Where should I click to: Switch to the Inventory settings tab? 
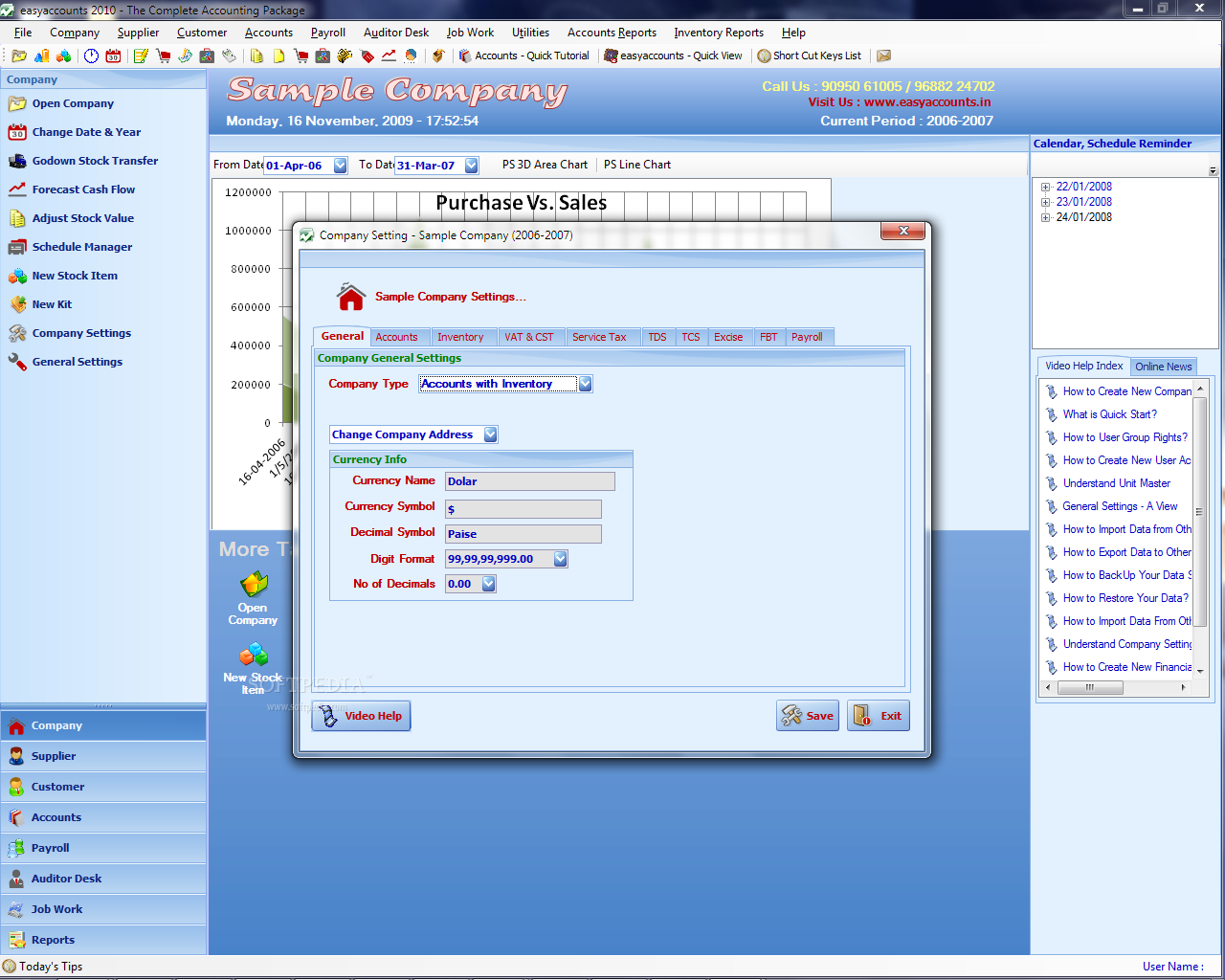pos(460,337)
